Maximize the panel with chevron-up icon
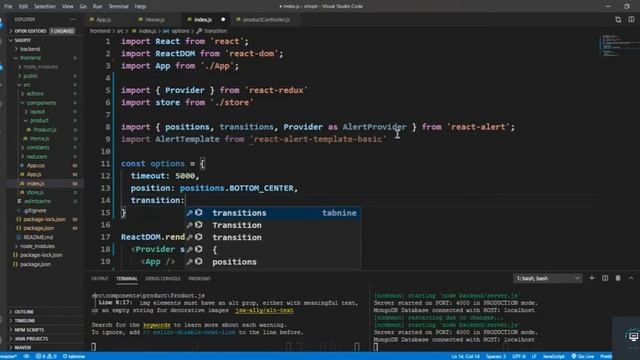 point(631,278)
